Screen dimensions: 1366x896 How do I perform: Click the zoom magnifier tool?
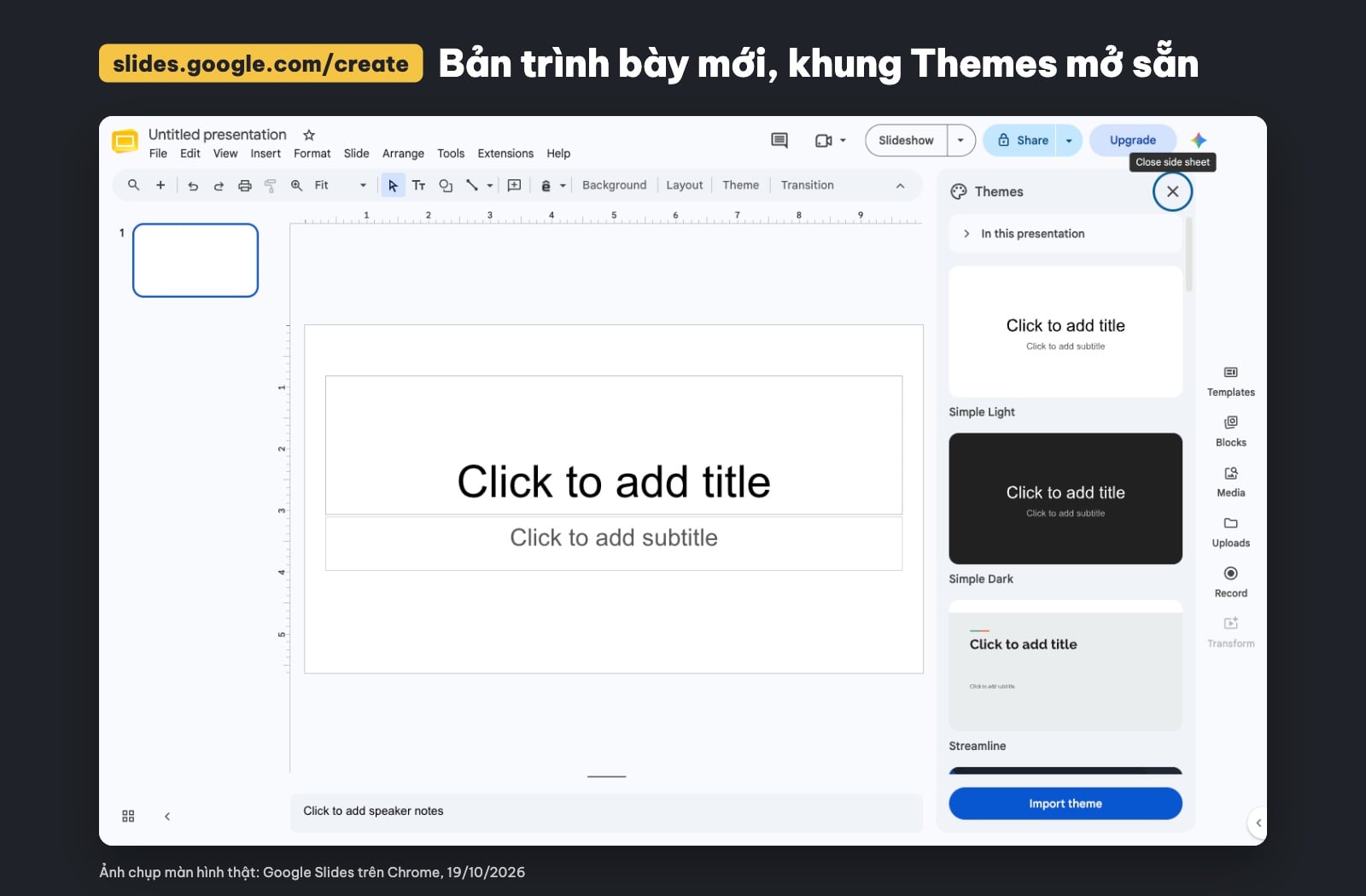[296, 185]
